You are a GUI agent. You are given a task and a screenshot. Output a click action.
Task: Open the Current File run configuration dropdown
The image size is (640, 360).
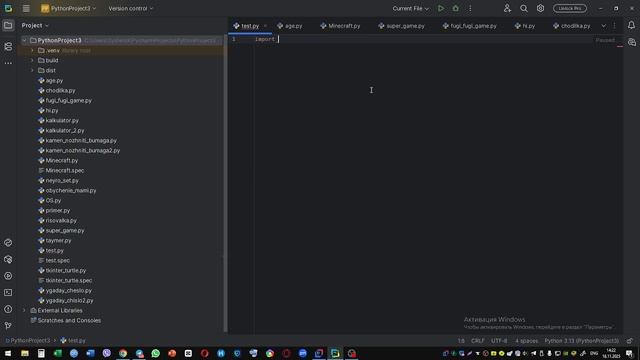click(411, 8)
